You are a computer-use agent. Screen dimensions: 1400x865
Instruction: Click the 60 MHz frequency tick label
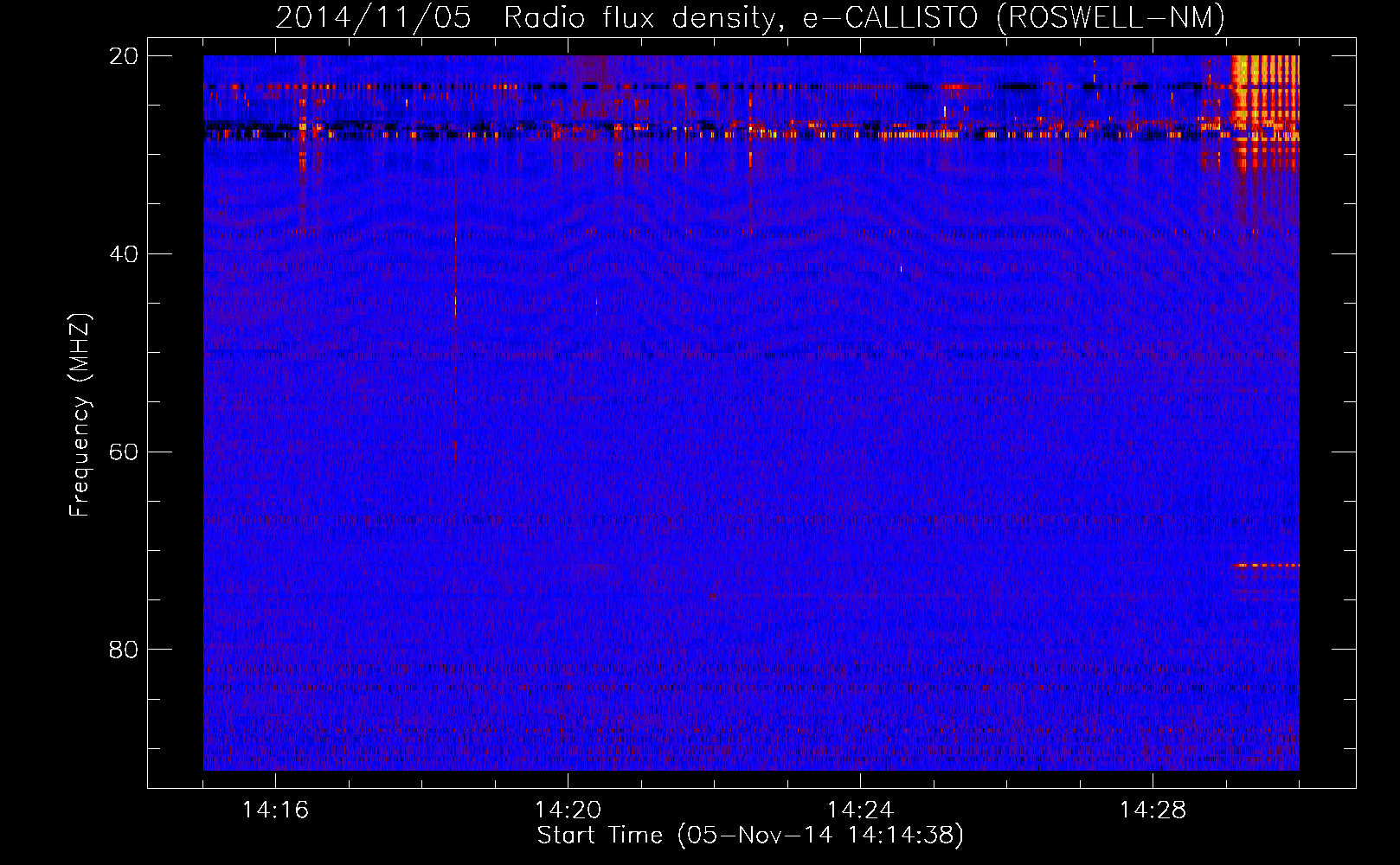pos(124,452)
